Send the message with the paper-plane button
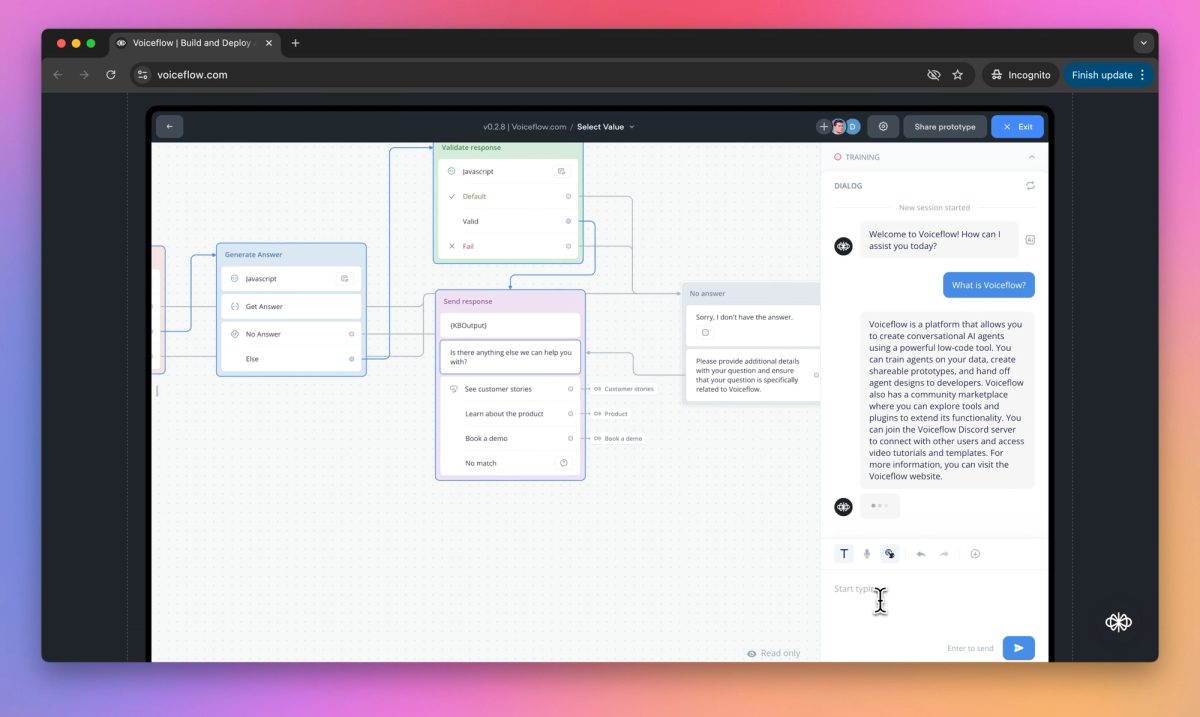The width and height of the screenshot is (1200, 717). 1018,648
